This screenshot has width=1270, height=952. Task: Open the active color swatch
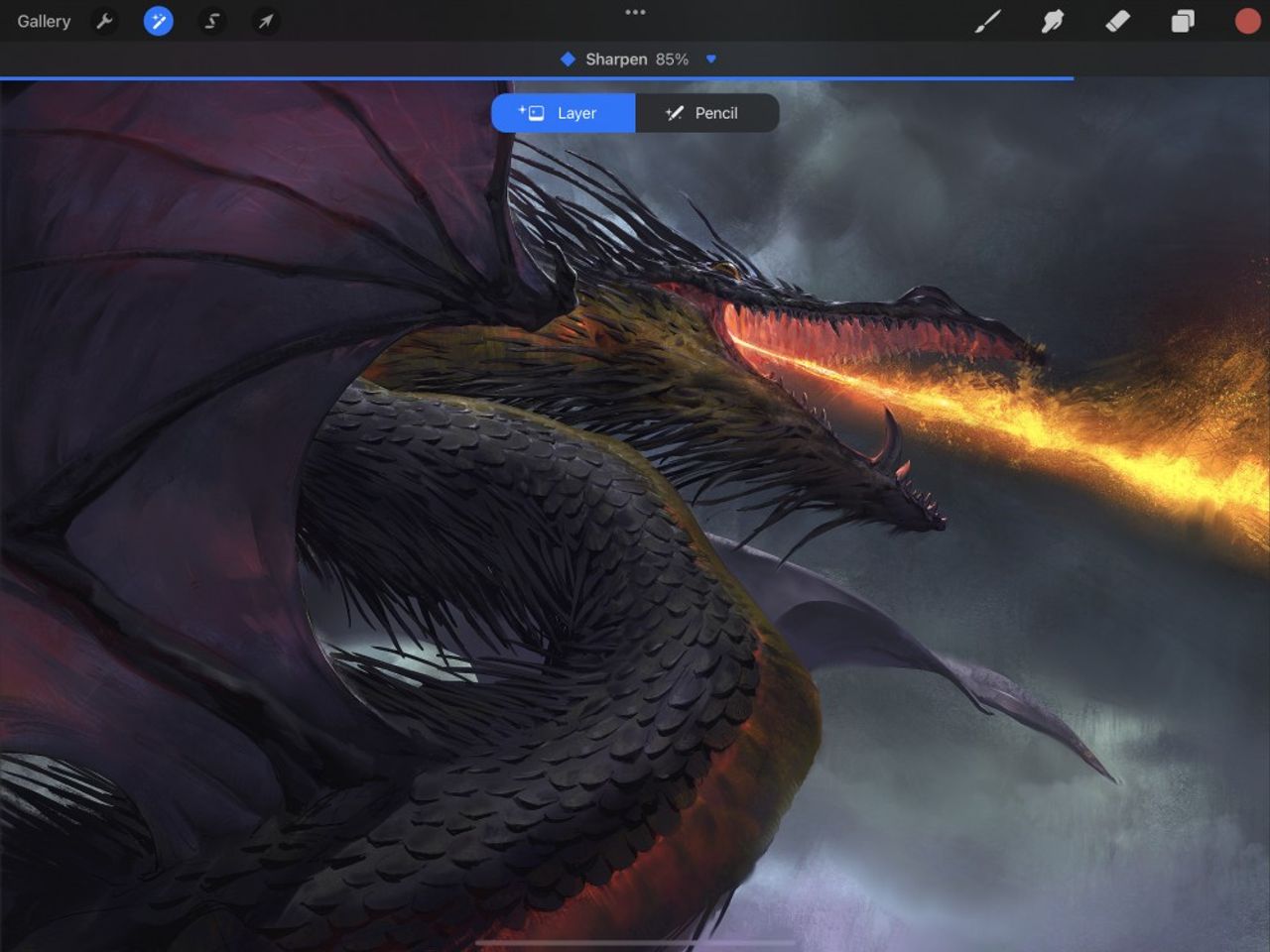pos(1247,21)
